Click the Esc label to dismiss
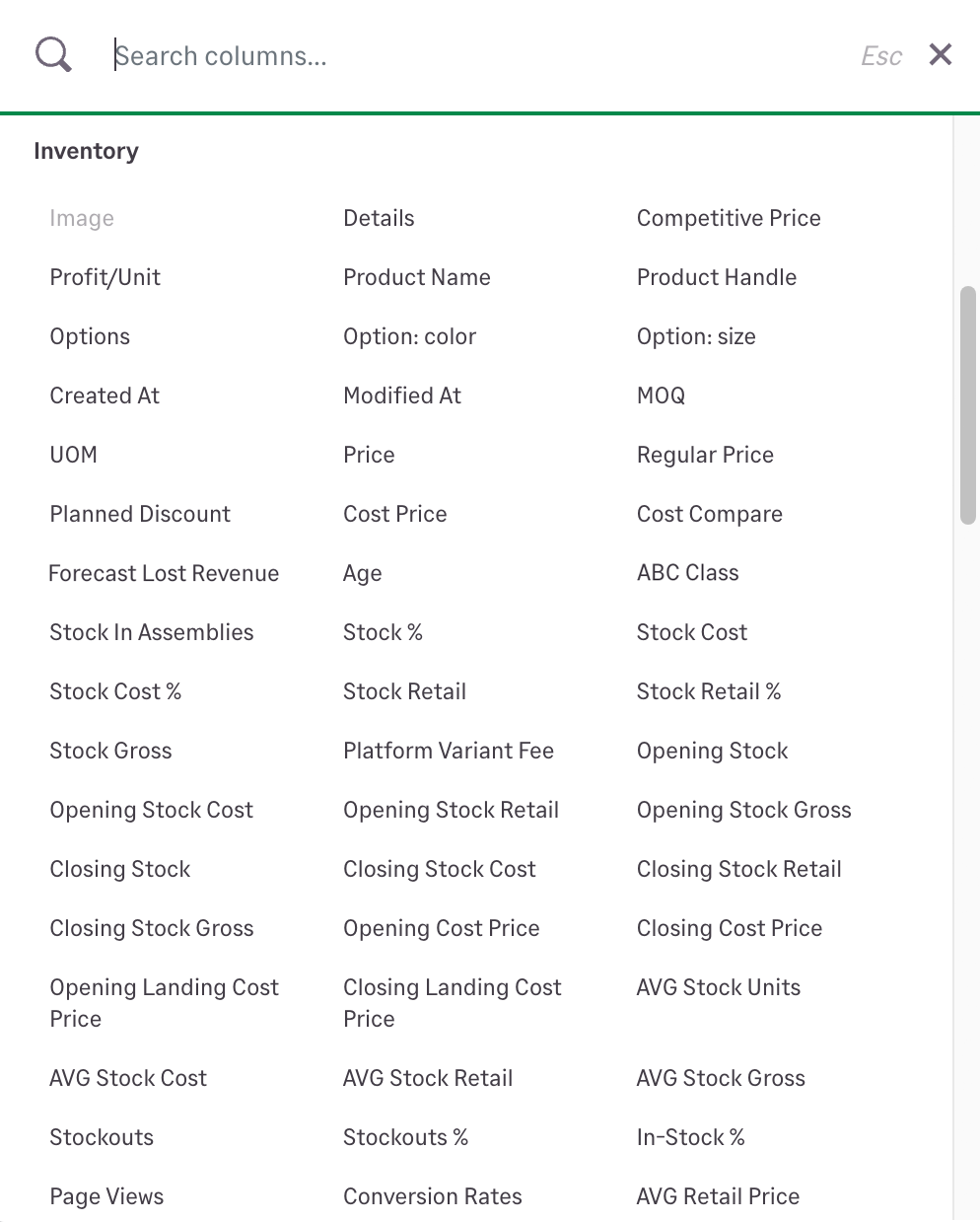 click(879, 56)
